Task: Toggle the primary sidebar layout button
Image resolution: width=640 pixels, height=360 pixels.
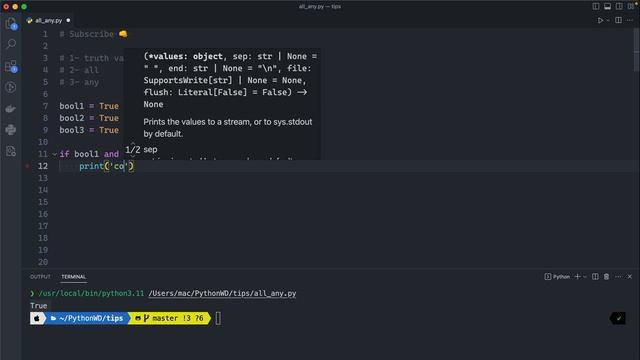Action: tap(596, 7)
